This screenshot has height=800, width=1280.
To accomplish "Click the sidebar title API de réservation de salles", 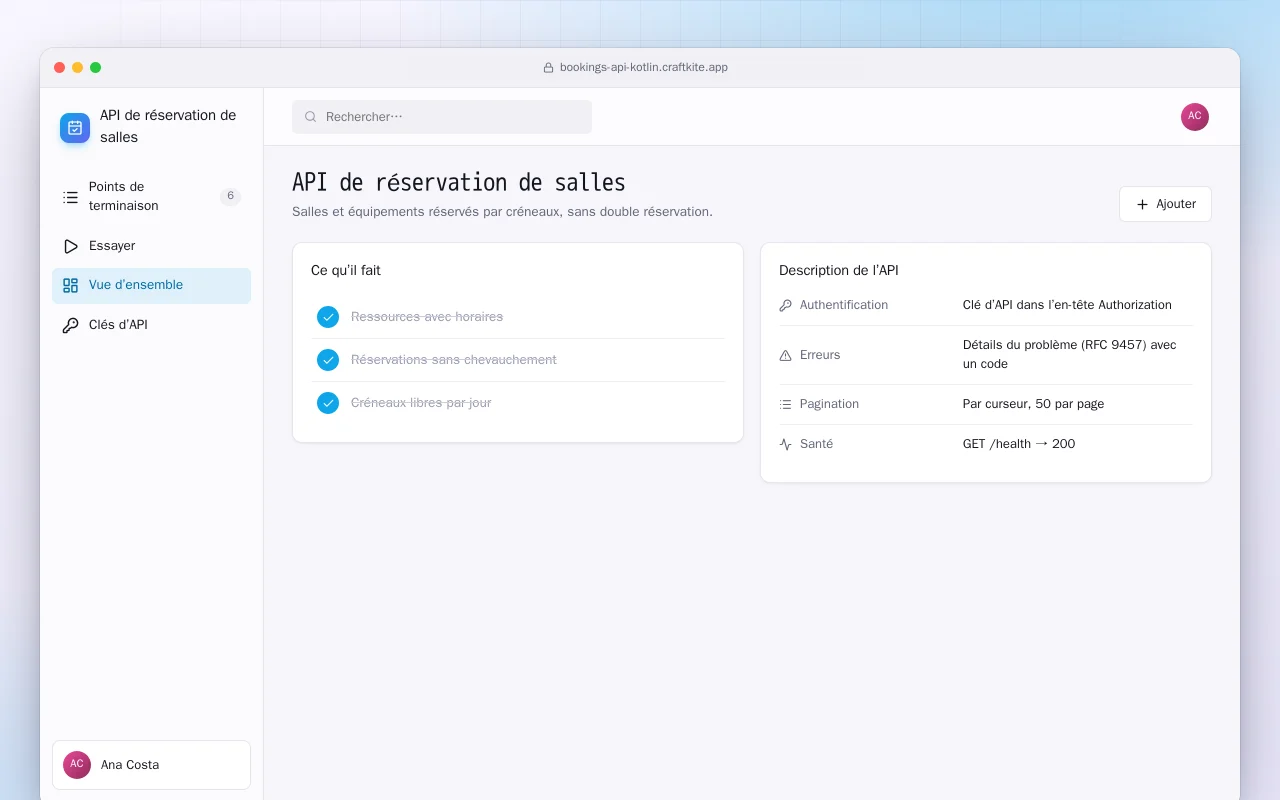I will pyautogui.click(x=168, y=127).
